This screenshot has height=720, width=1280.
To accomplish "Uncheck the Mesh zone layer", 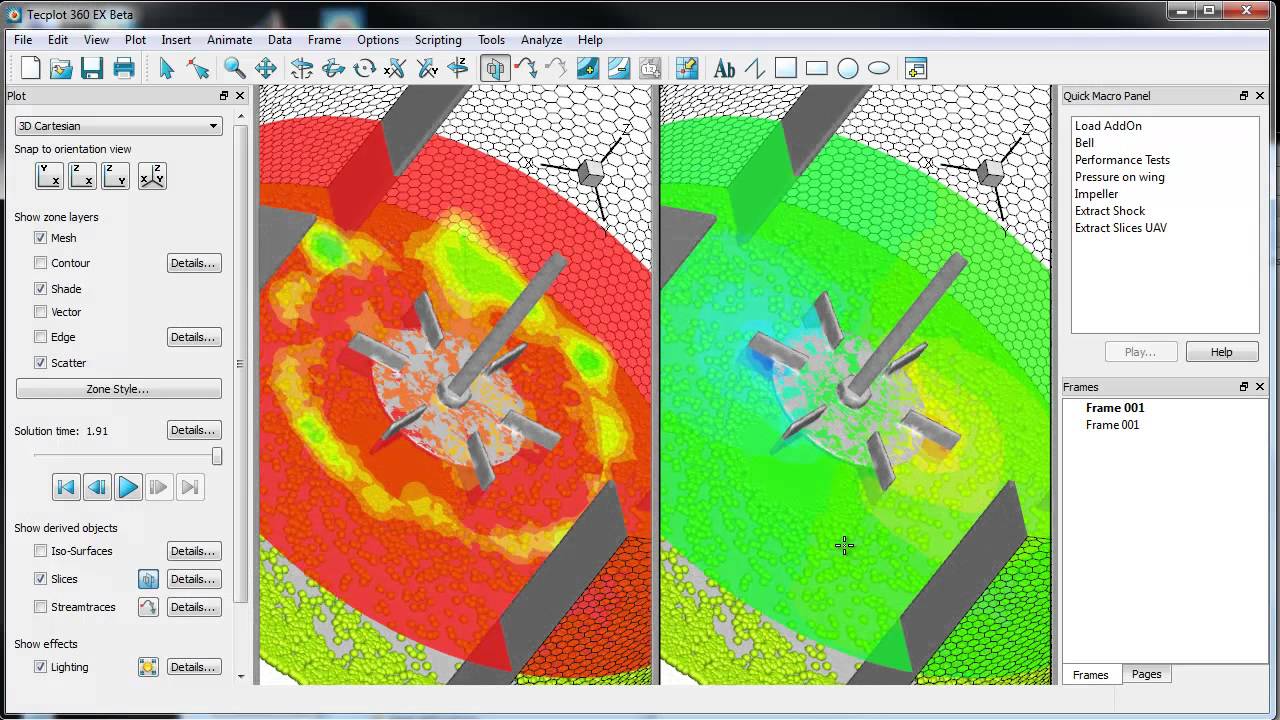I will tap(40, 238).
